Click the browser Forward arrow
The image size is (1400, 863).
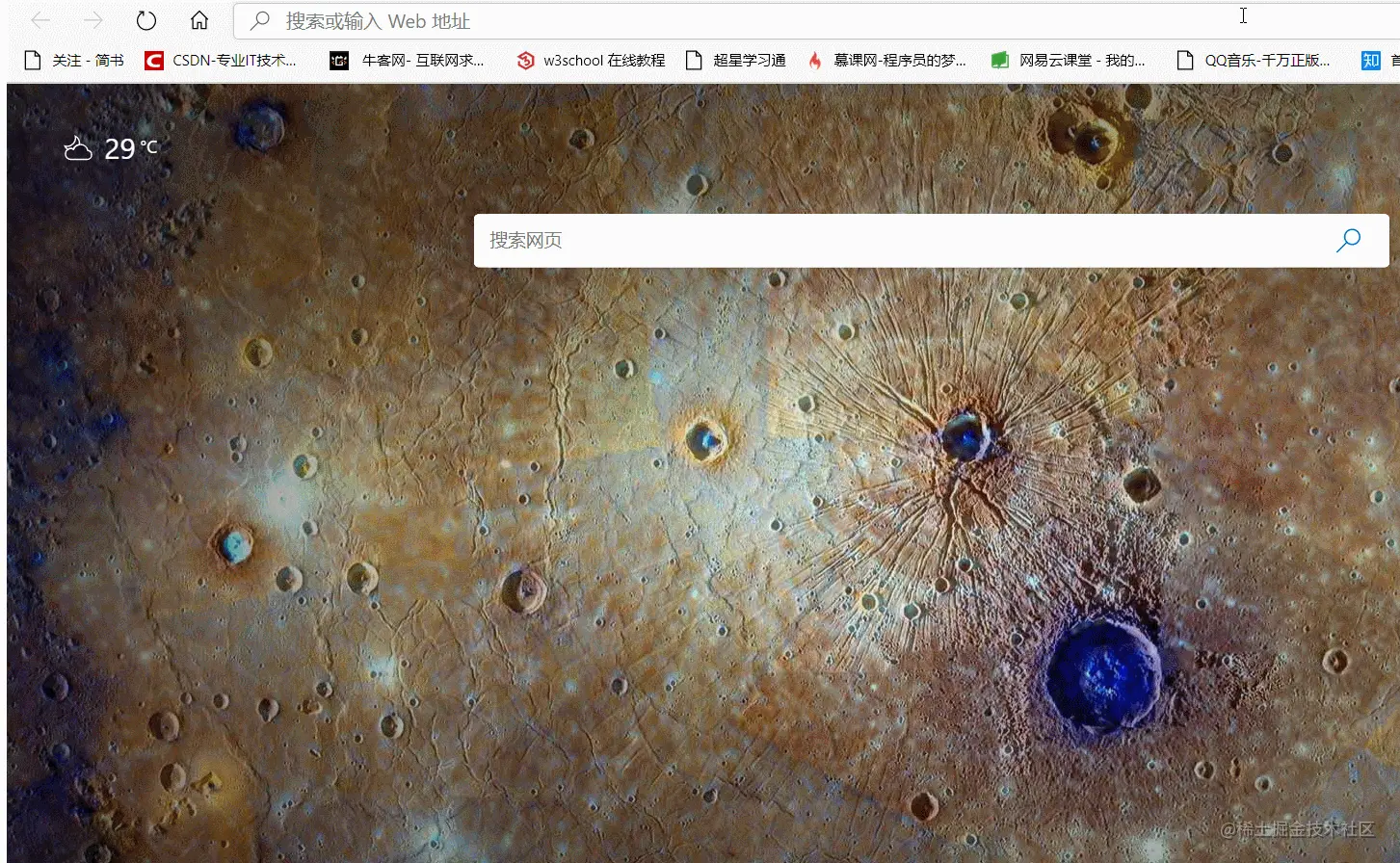pos(92,20)
